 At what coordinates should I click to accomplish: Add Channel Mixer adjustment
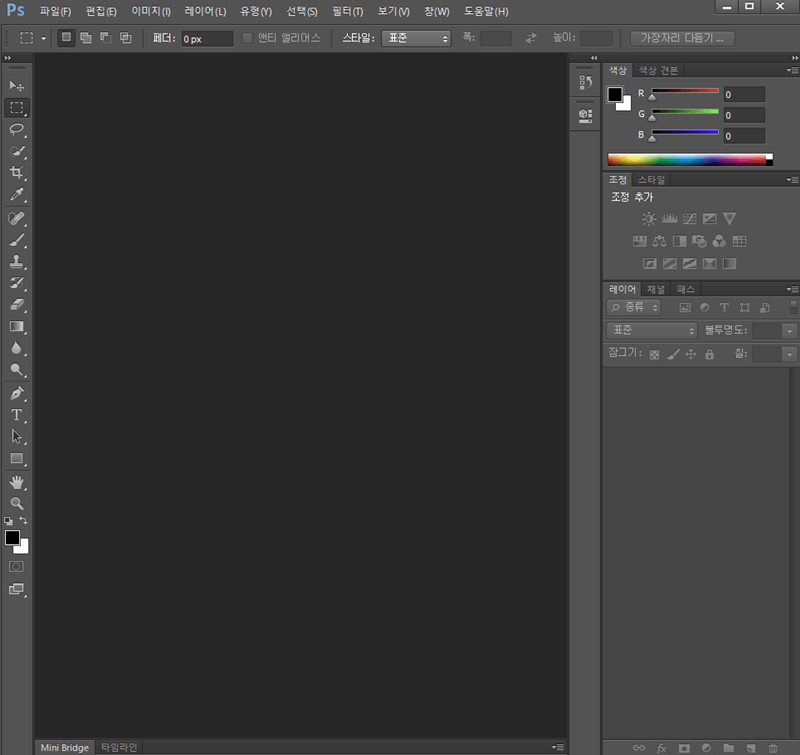[719, 241]
